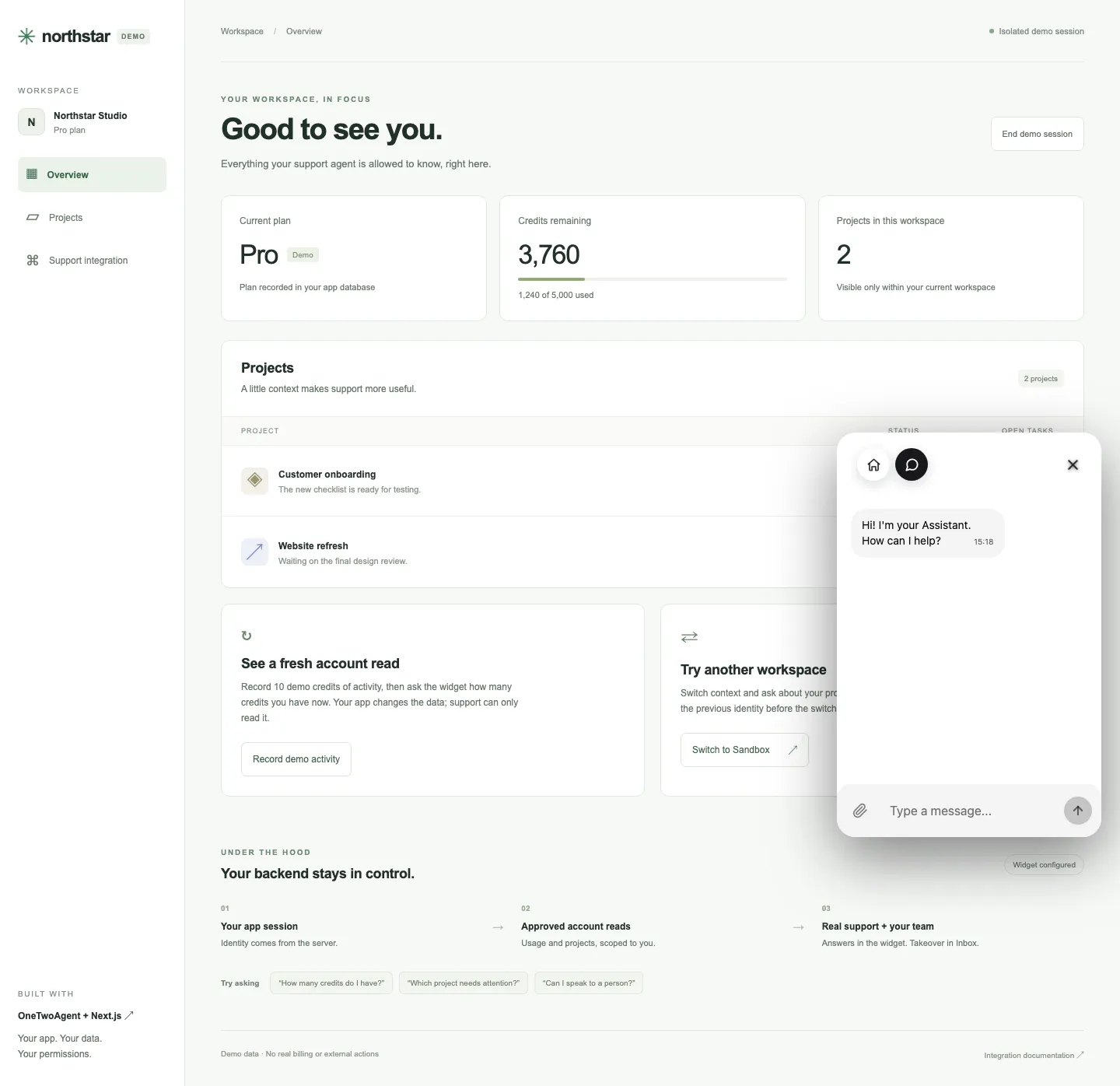Viewport: 1120px width, 1086px height.
Task: Click the "1,240 of 5,000 used" text
Action: pos(555,296)
